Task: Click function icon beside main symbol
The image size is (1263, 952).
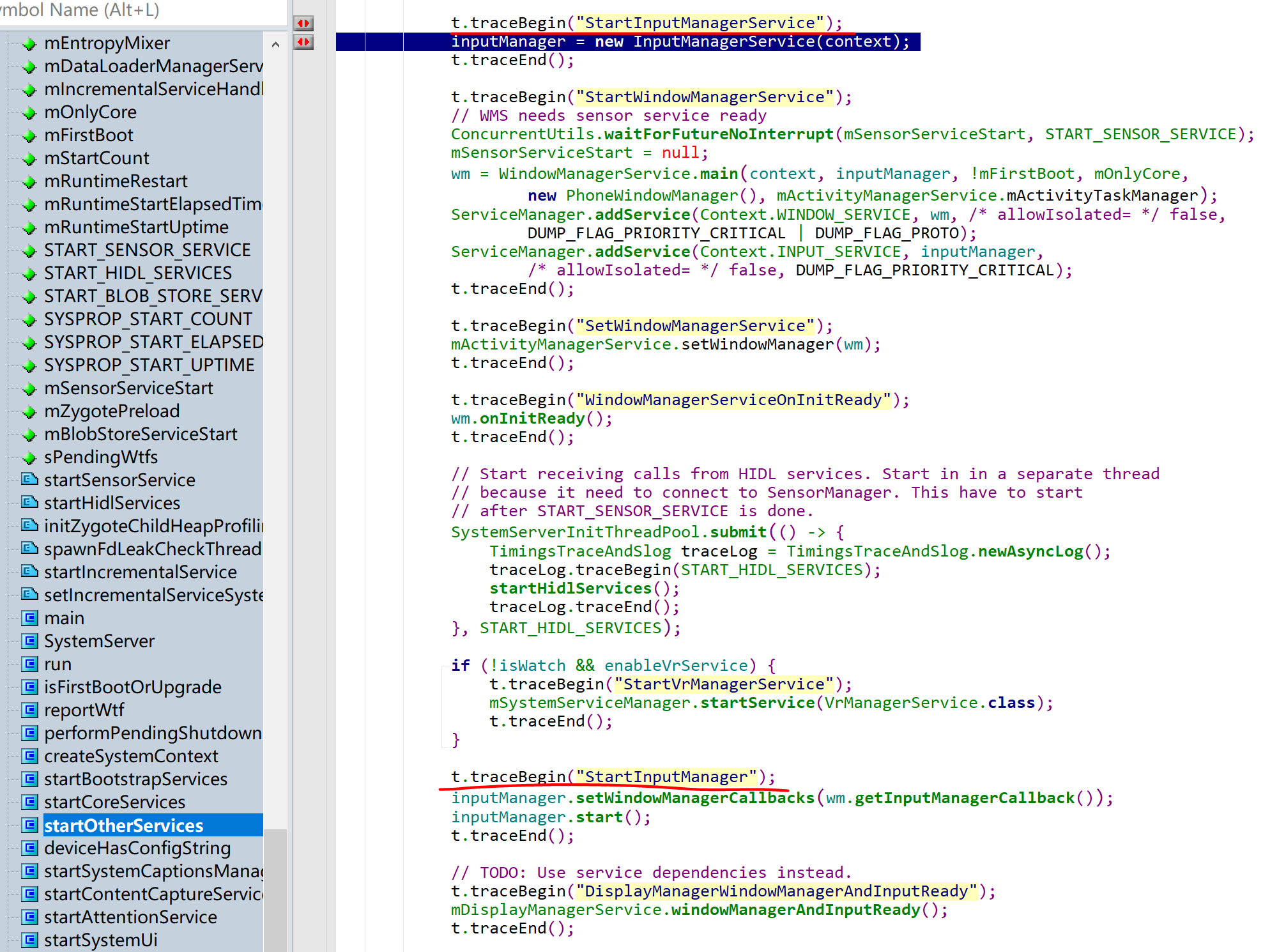Action: point(29,618)
